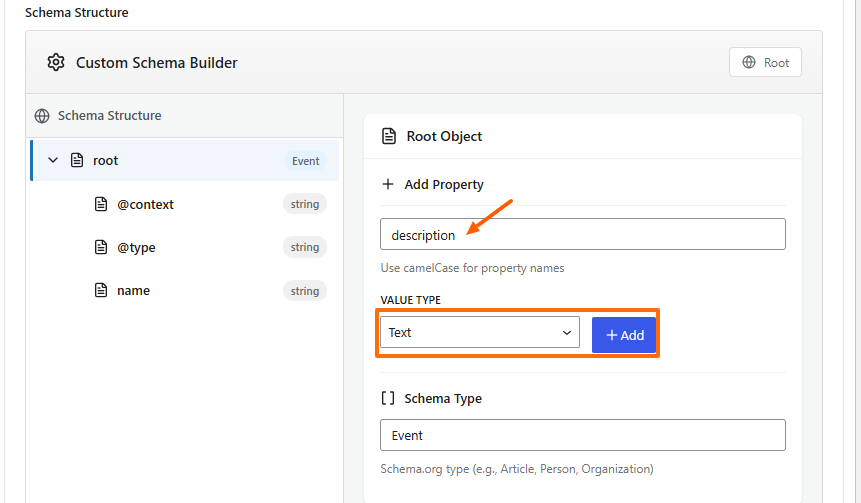Click the document icon beside root node

click(77, 160)
